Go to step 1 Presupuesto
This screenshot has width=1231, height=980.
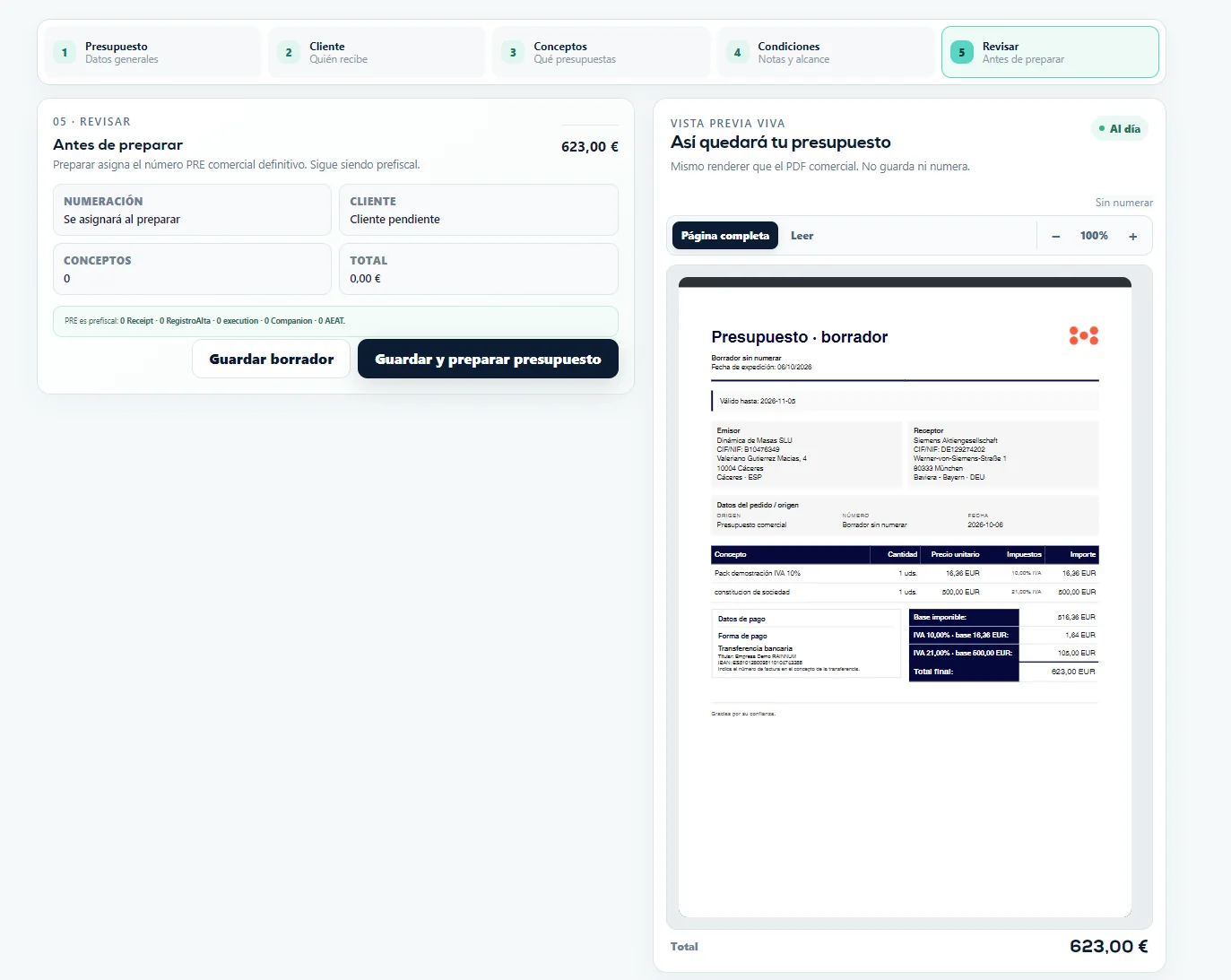coord(152,52)
